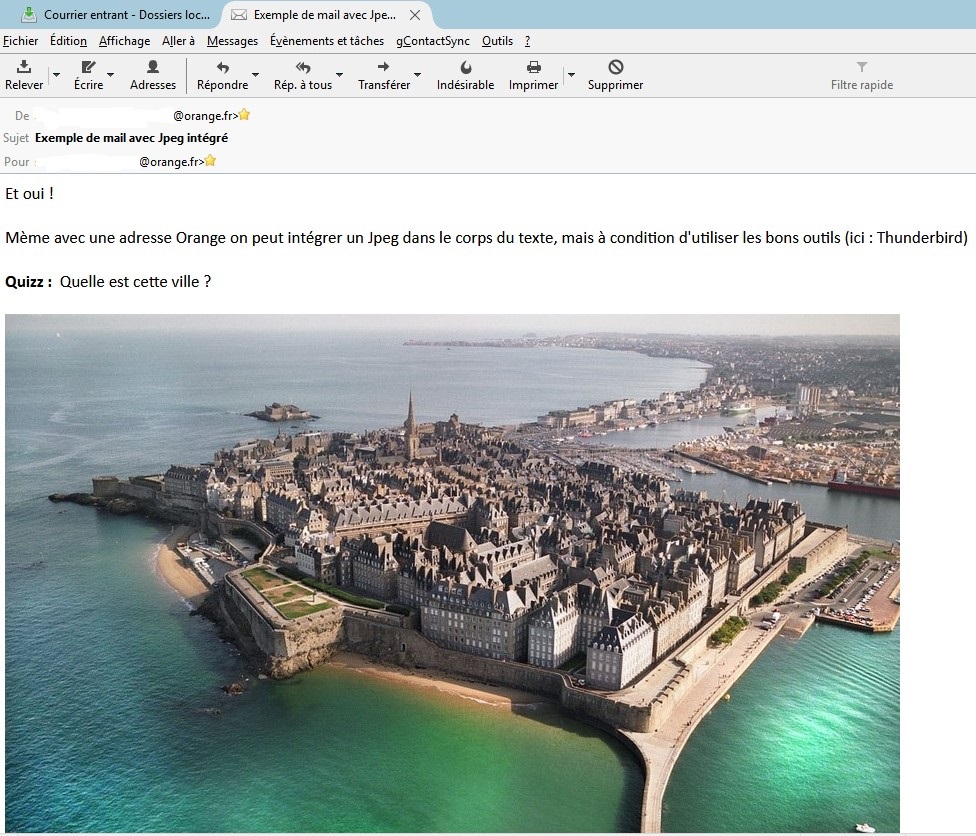Click Rép. à tous reply-all icon
This screenshot has height=836, width=976.
[x=303, y=68]
